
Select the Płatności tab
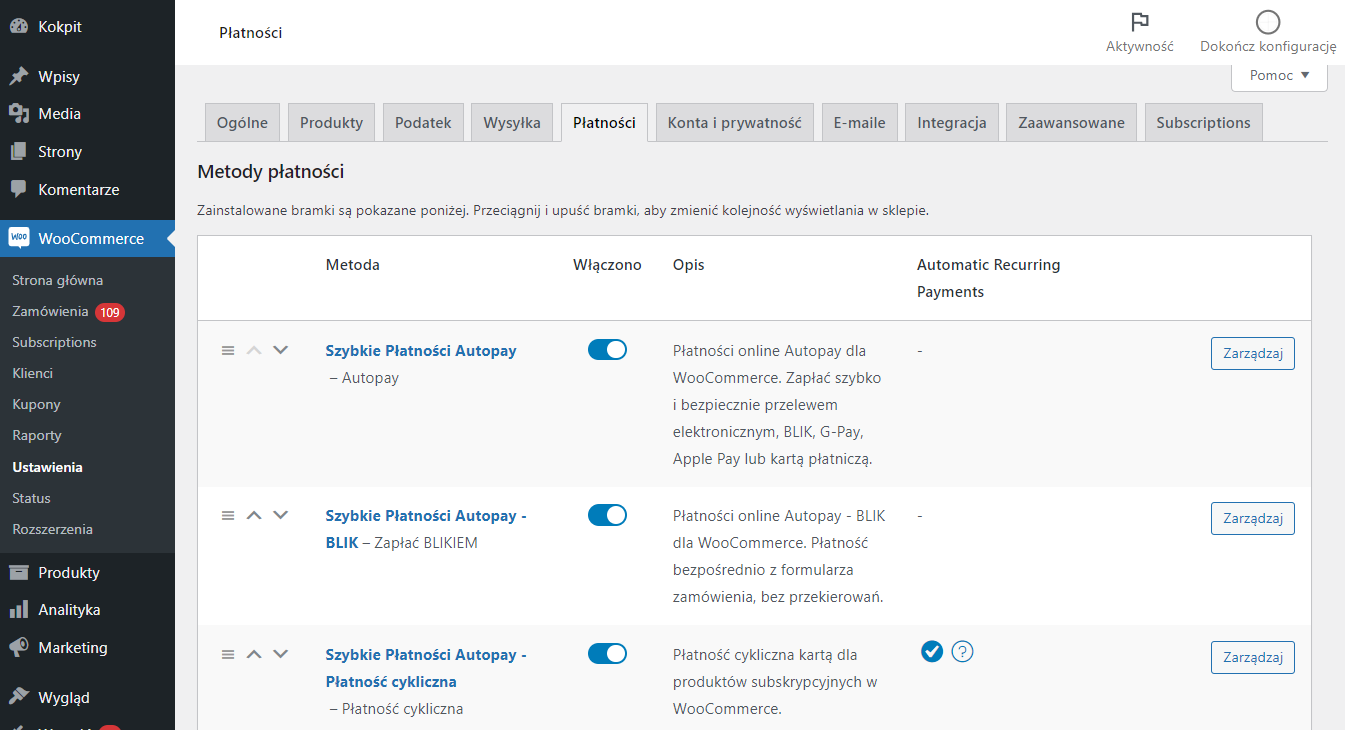tap(604, 122)
